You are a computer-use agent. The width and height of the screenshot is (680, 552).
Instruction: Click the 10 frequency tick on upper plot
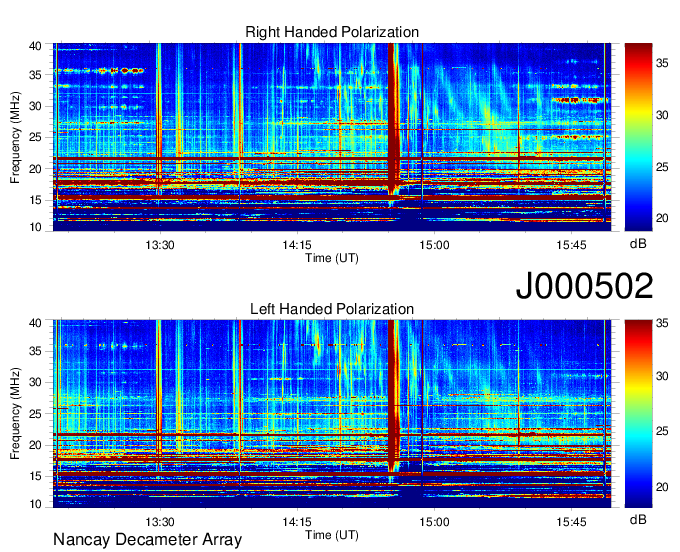[x=36, y=227]
